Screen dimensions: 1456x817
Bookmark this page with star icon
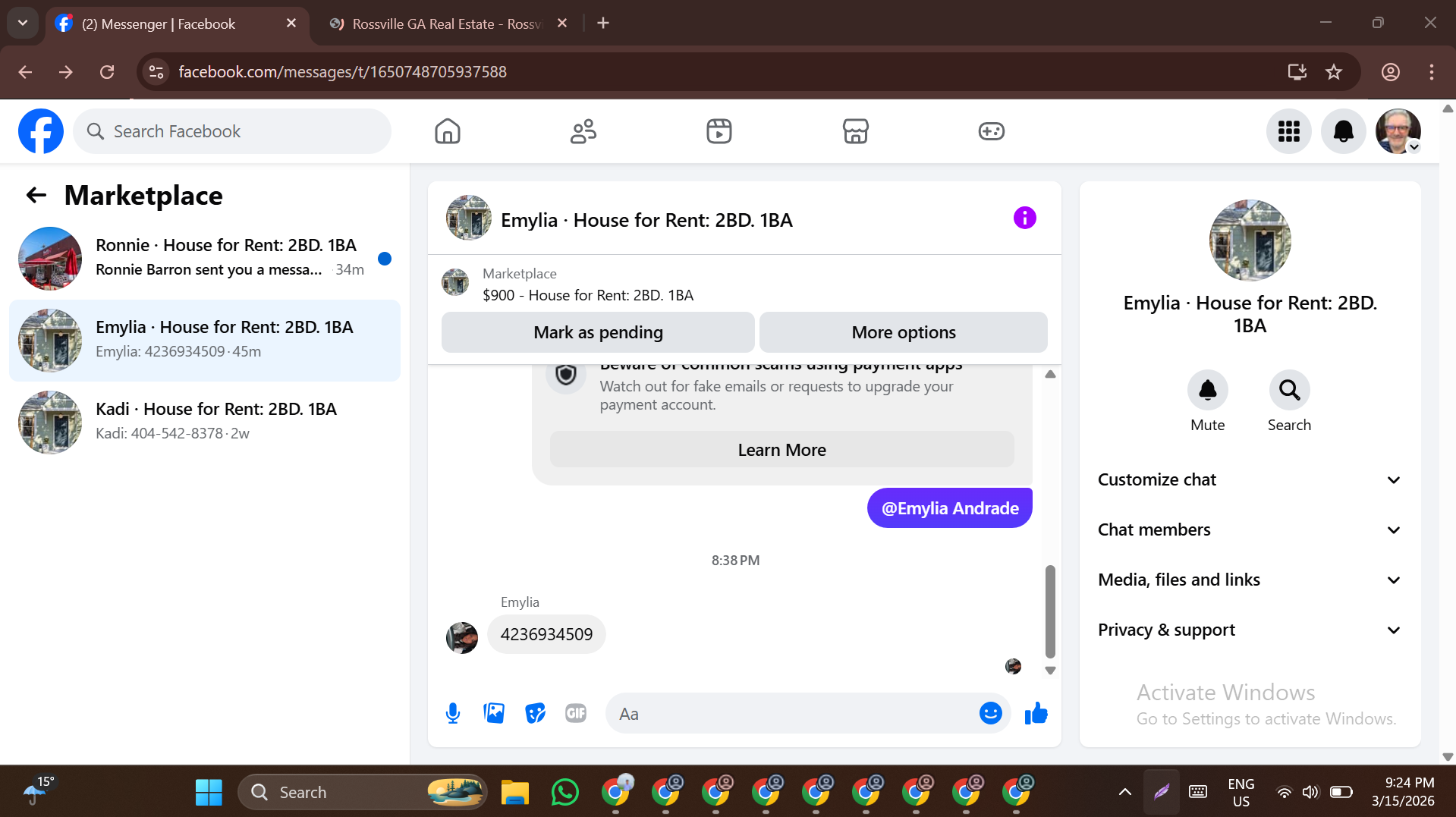pos(1334,72)
